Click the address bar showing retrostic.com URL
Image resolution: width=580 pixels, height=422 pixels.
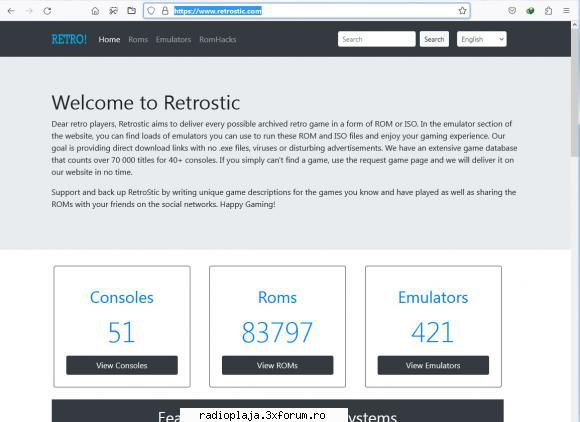pyautogui.click(x=307, y=11)
